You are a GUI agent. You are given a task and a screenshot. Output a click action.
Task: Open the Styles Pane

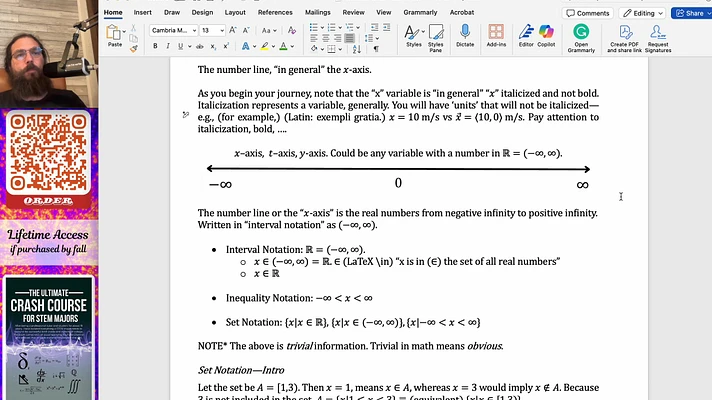coord(436,35)
